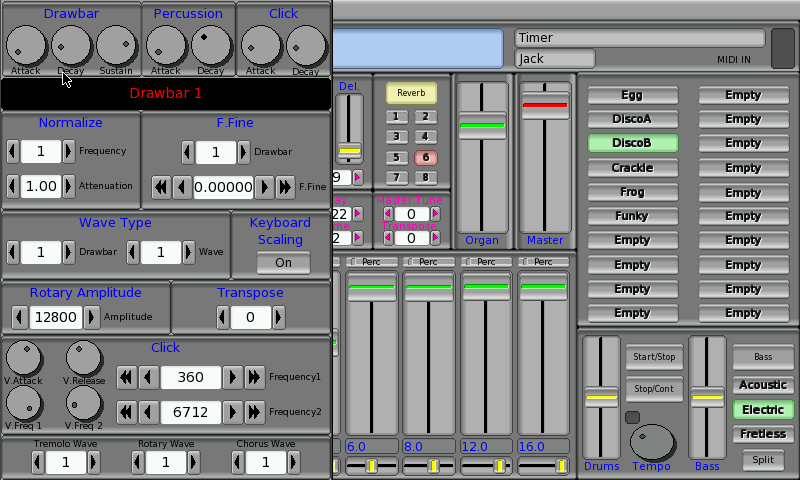Click the V.Freq 2 knob

tap(84, 403)
